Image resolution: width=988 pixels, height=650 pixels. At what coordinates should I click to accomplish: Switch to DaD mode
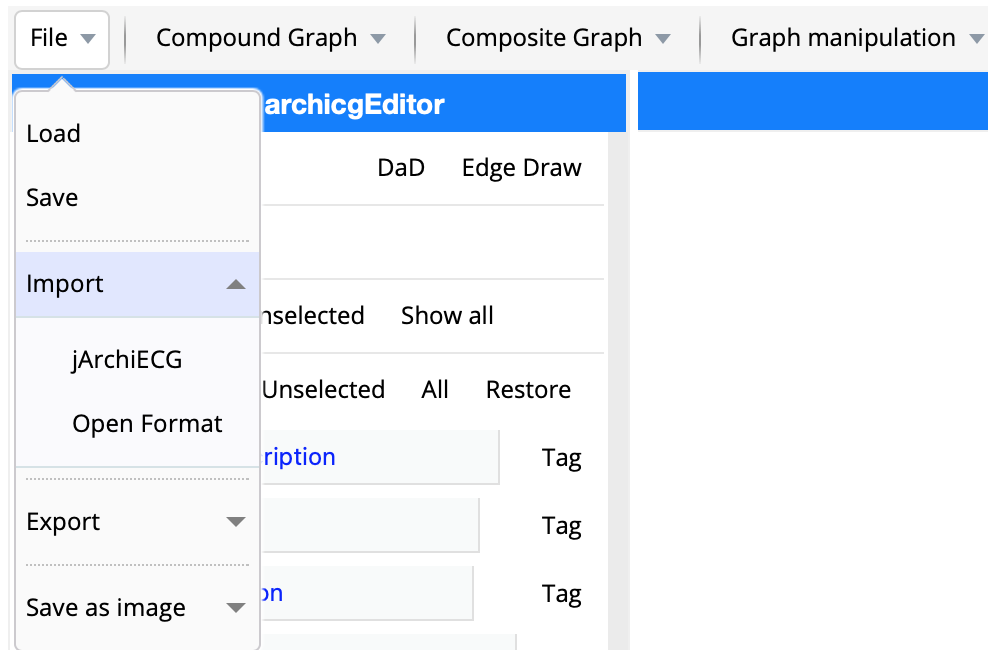click(x=401, y=168)
